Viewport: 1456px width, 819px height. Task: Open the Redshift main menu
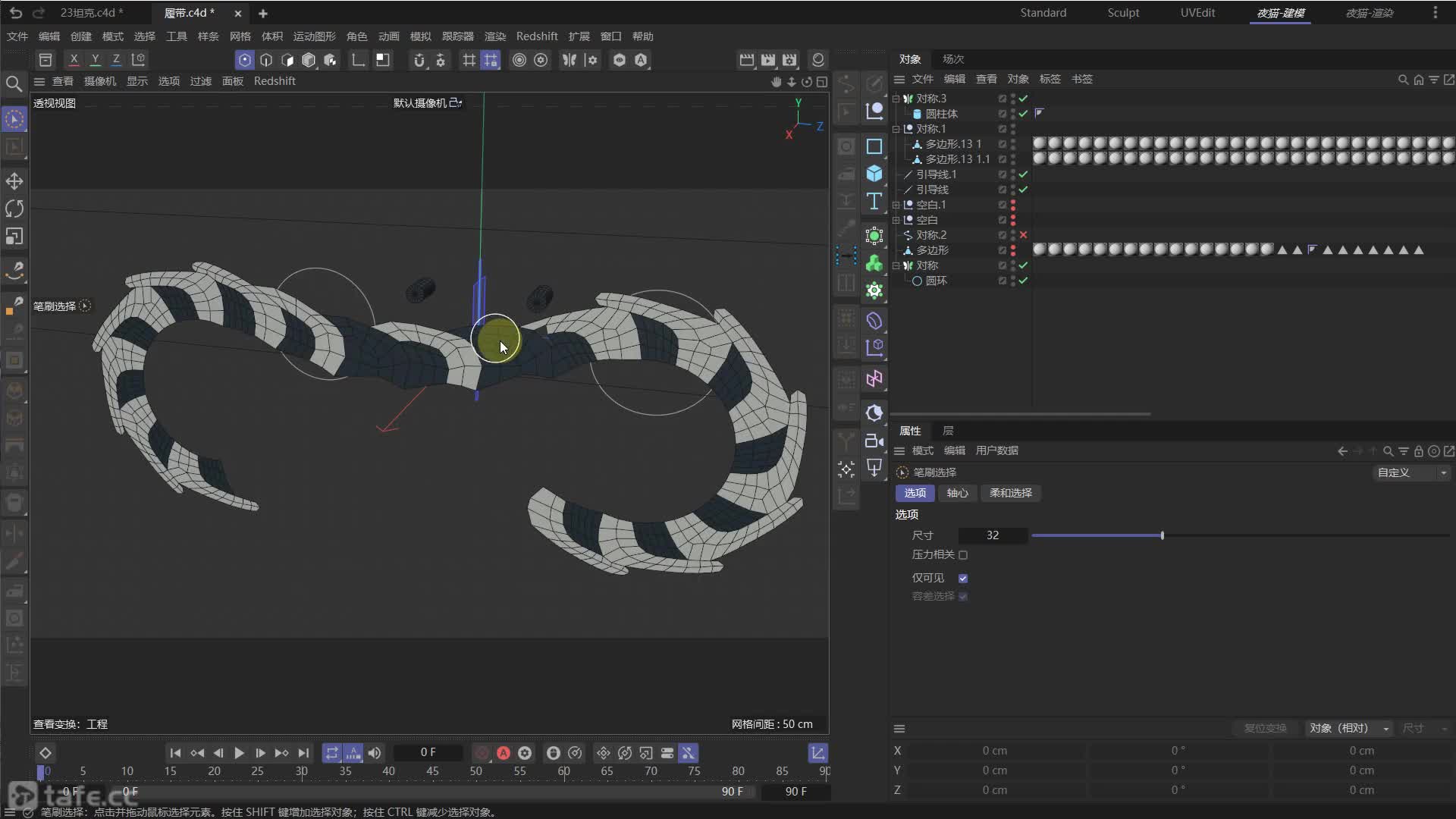point(537,36)
